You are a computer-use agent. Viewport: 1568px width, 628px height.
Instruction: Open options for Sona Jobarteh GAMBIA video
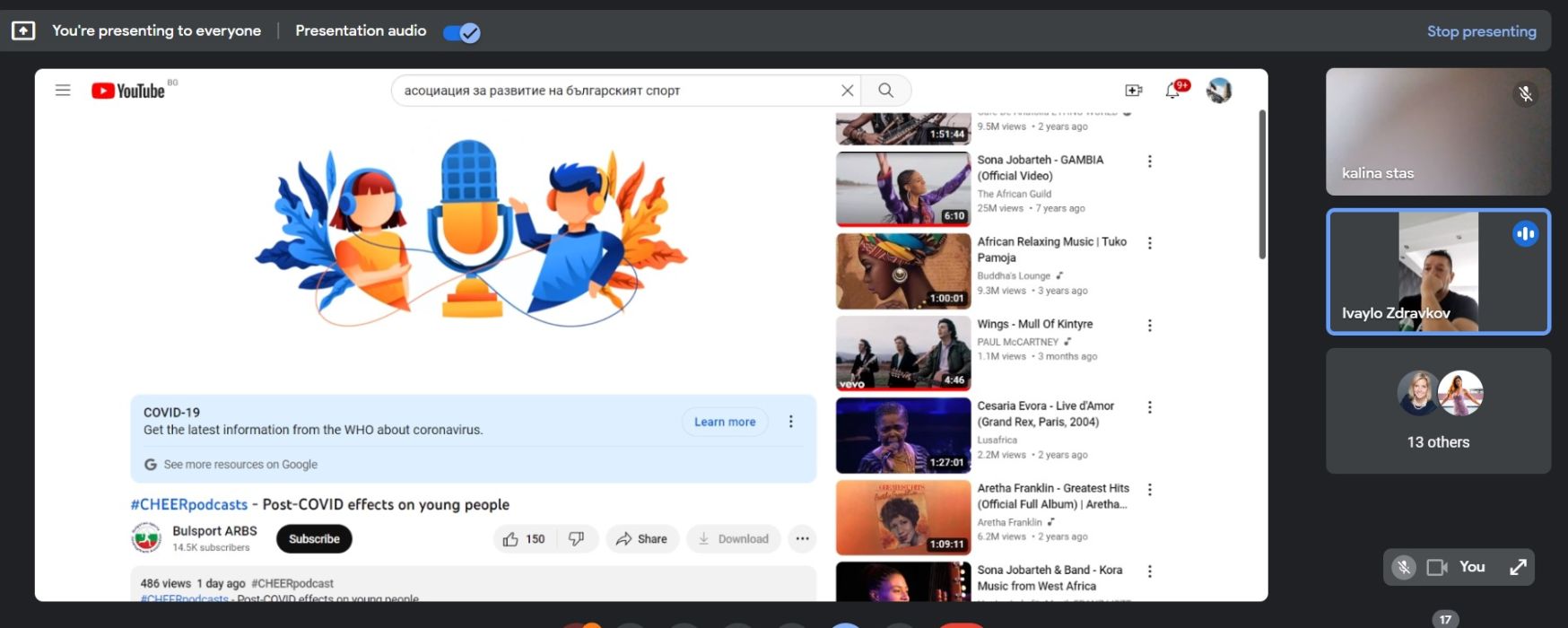point(1149,161)
